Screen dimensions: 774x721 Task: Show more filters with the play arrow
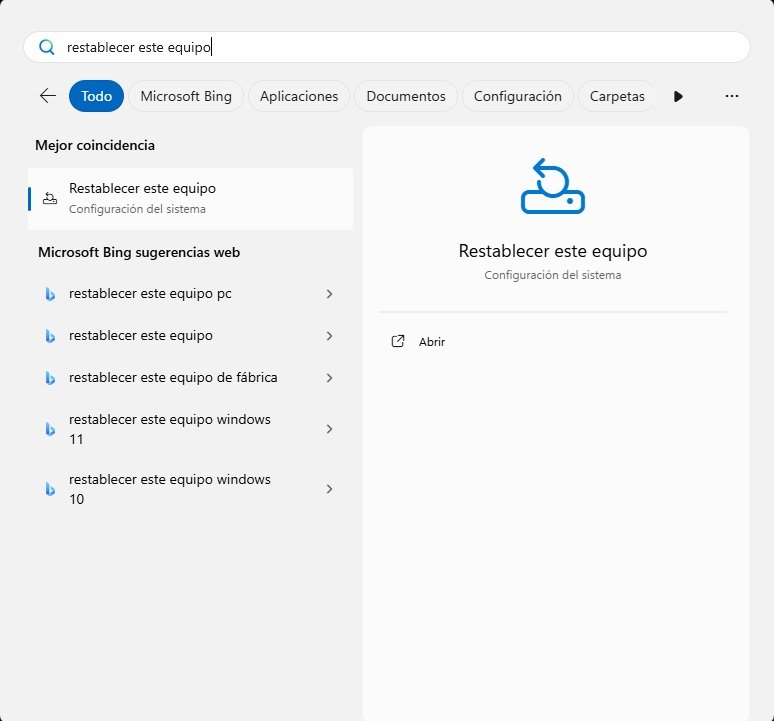[678, 96]
